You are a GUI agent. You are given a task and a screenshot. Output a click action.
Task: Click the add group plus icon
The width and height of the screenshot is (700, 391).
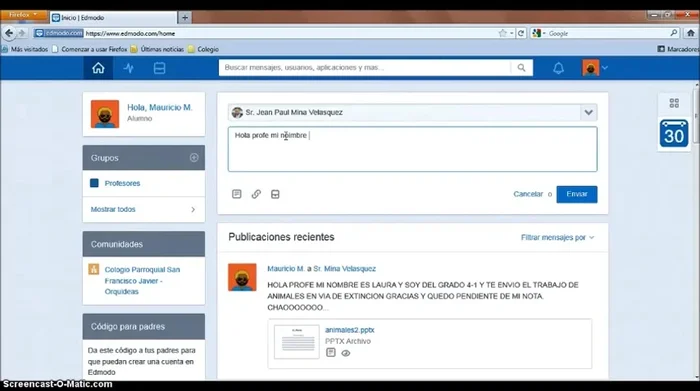click(x=194, y=158)
